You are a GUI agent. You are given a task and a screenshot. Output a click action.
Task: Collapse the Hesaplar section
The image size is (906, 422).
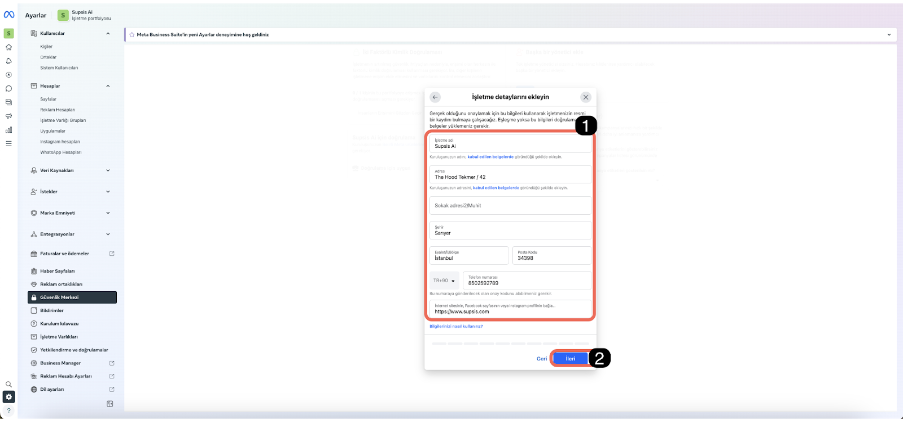108,86
